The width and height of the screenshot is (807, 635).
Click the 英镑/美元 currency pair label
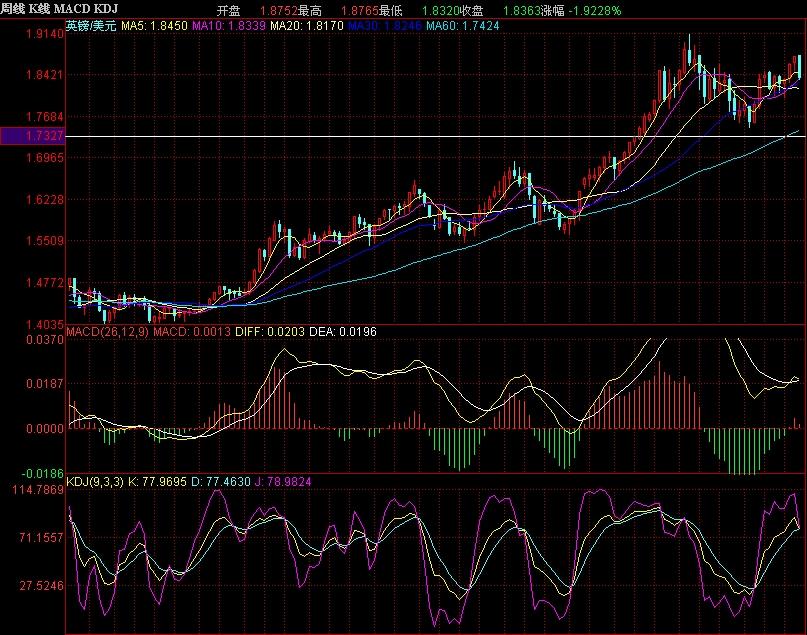point(91,24)
